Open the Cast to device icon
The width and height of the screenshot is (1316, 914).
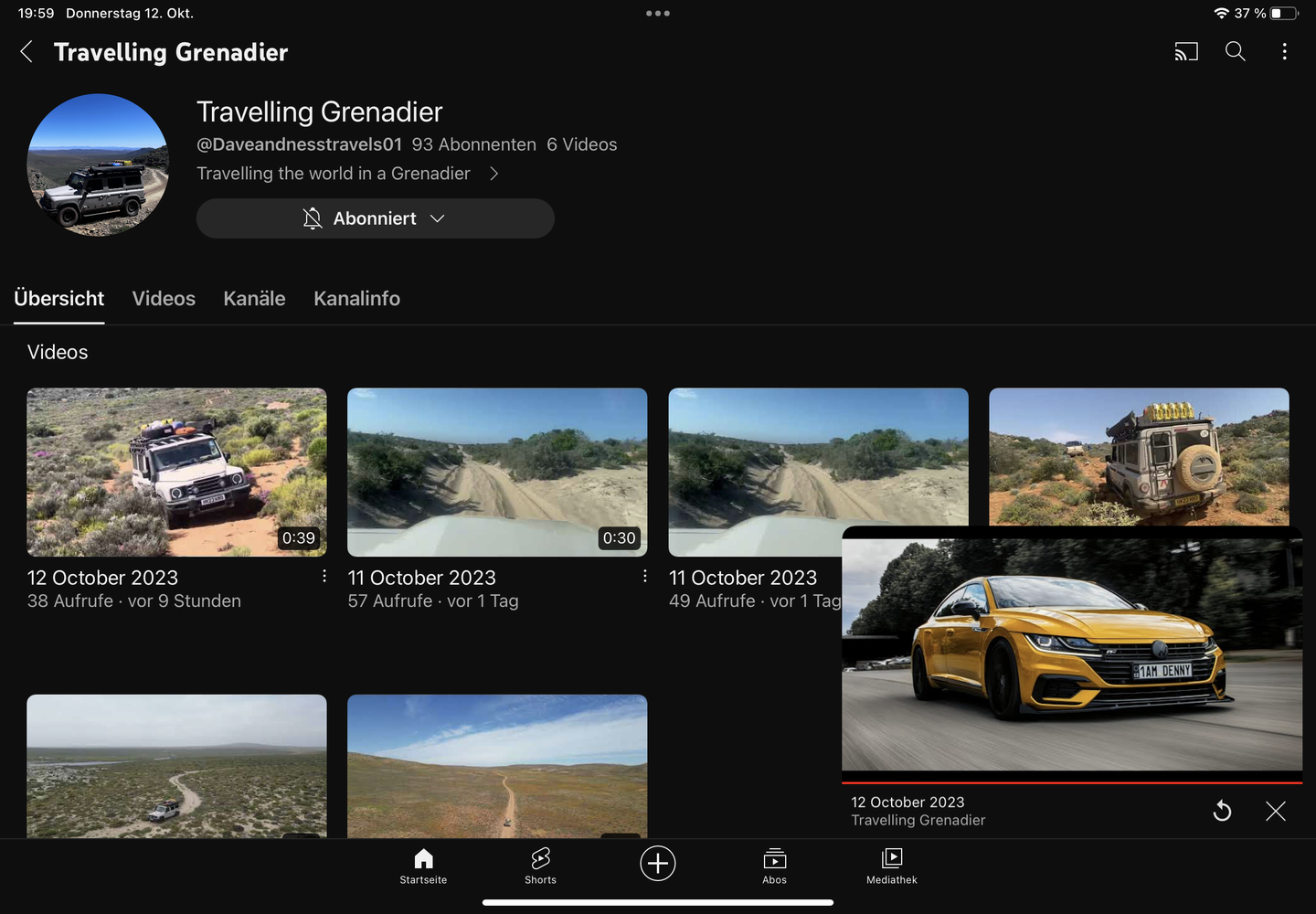pyautogui.click(x=1186, y=52)
